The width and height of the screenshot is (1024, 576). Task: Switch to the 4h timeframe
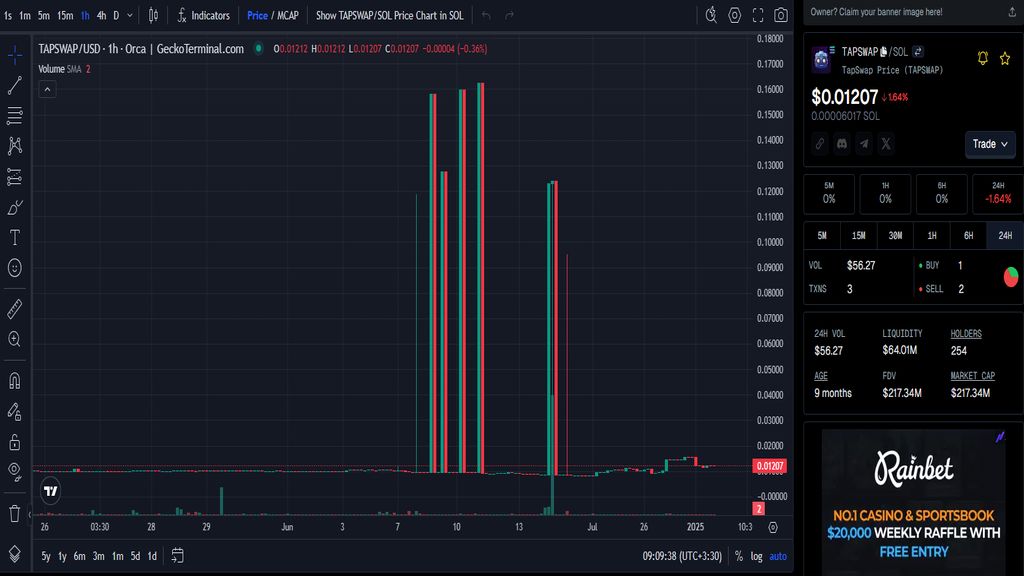coord(101,15)
